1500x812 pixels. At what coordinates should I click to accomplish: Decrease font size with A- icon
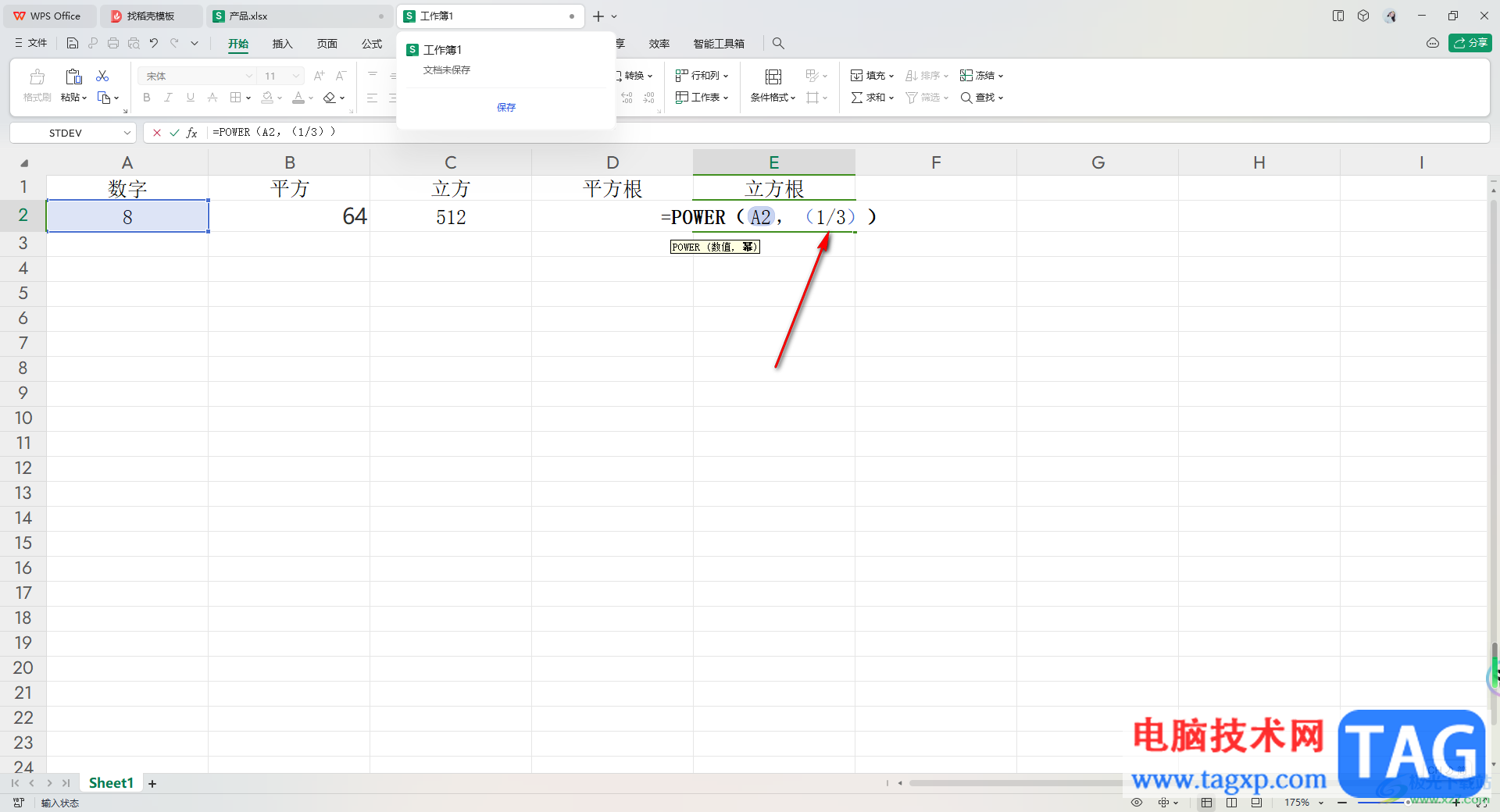[x=341, y=76]
